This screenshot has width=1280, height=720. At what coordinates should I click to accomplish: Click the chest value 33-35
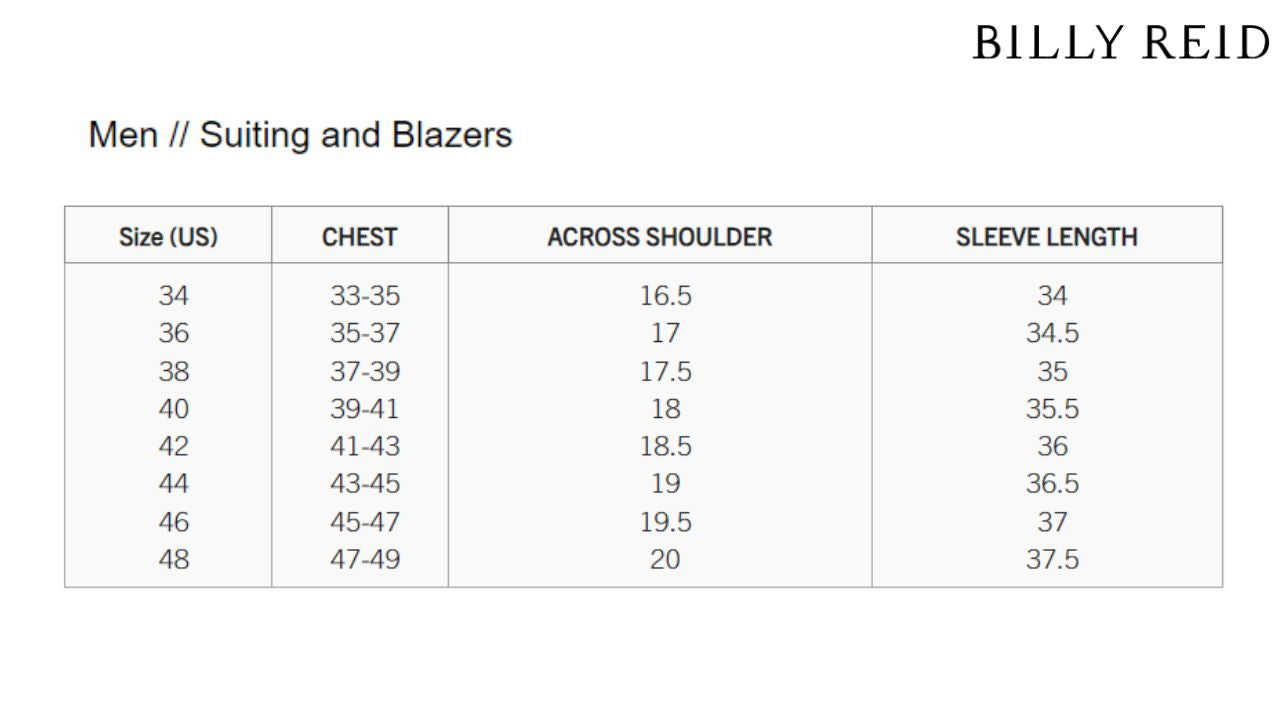(365, 296)
